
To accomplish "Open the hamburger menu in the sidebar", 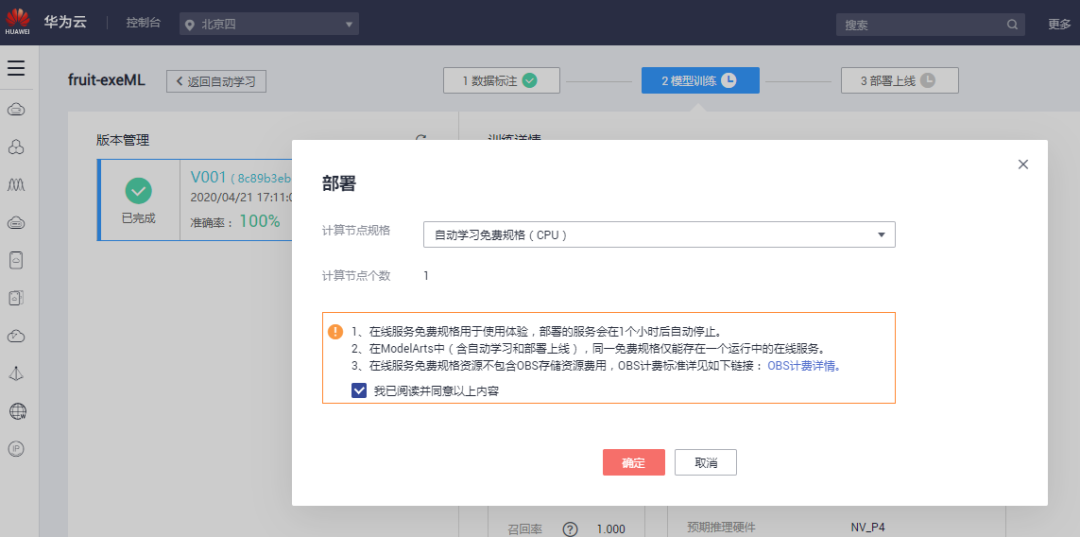I will [x=17, y=68].
